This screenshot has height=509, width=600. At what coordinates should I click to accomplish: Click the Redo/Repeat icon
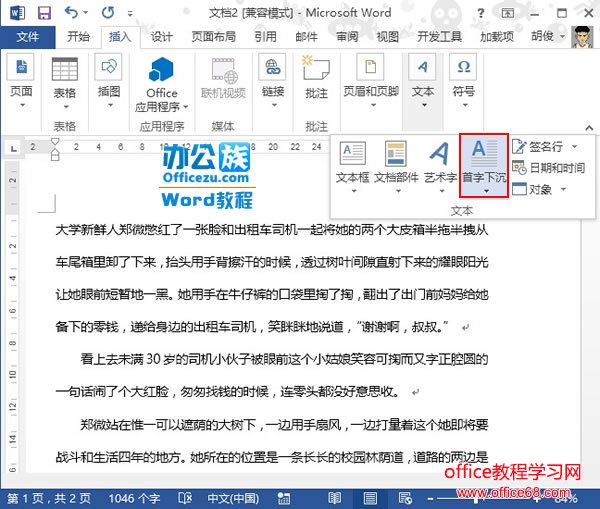pos(108,13)
